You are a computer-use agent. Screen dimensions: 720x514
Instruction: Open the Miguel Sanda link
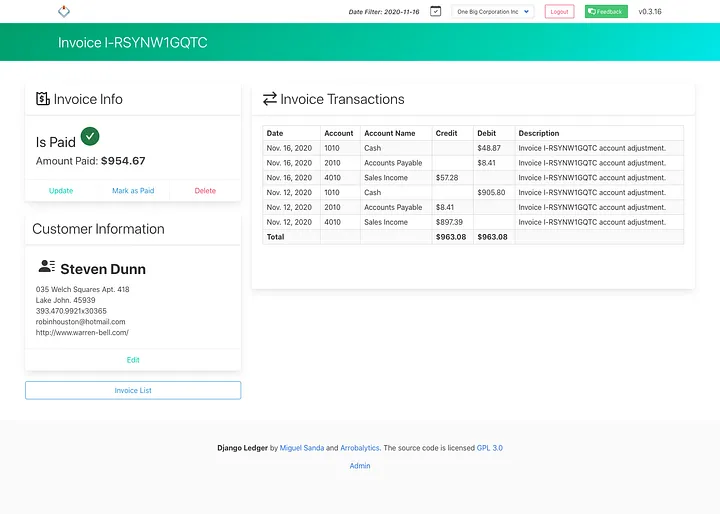(302, 448)
